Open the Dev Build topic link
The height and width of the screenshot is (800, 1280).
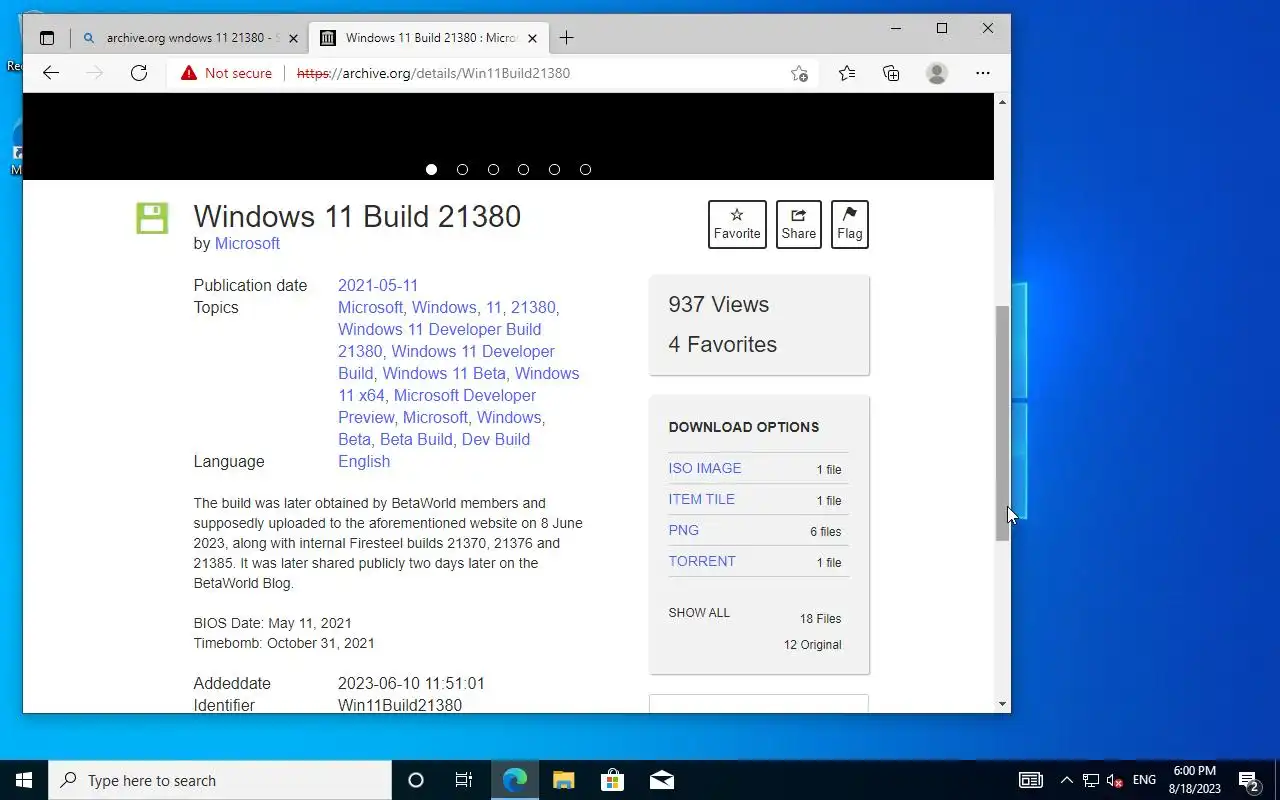pos(496,439)
